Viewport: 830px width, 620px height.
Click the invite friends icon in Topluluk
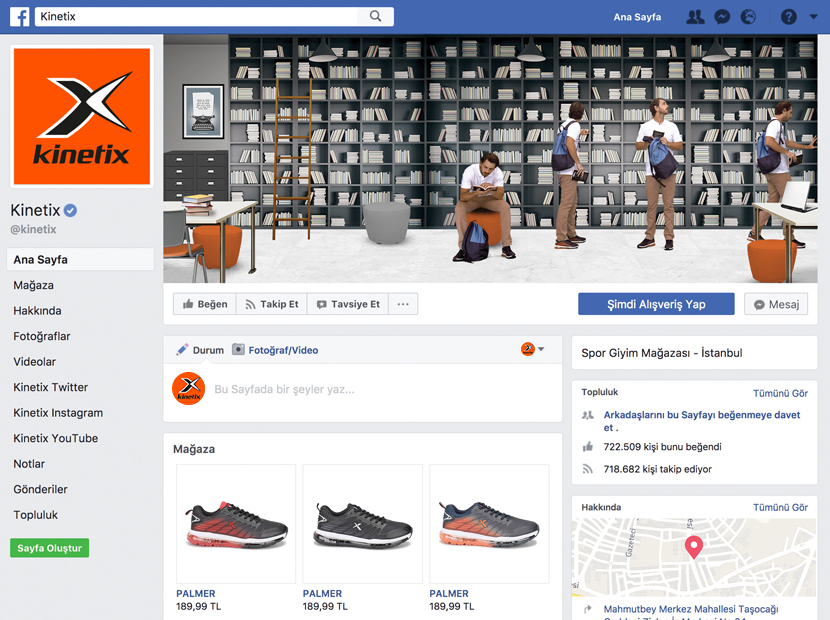pos(588,415)
